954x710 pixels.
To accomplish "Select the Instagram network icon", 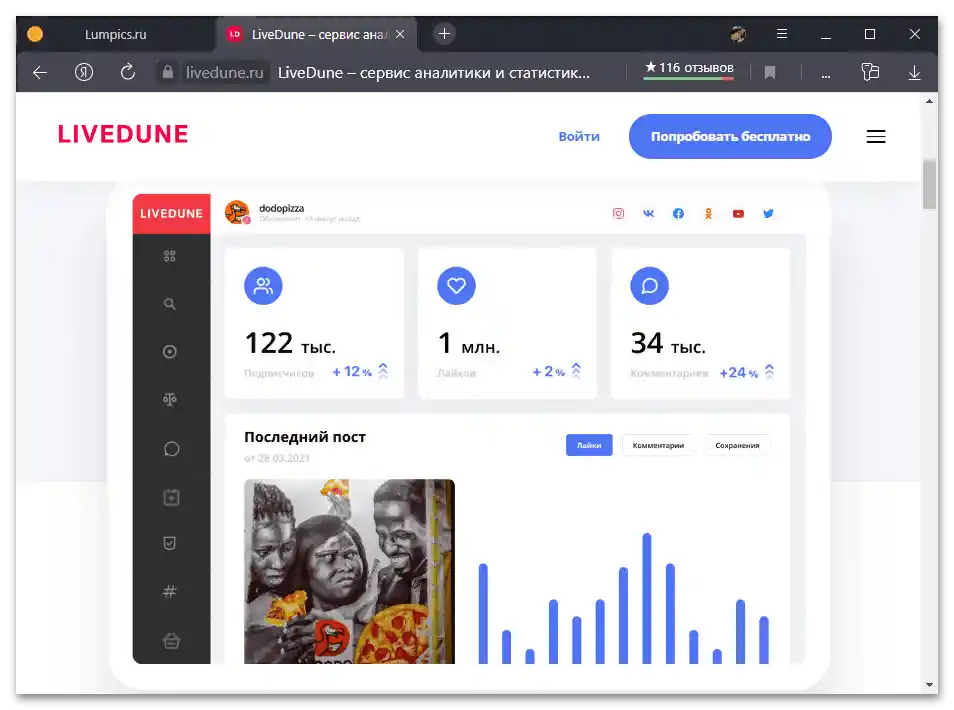I will [x=618, y=214].
